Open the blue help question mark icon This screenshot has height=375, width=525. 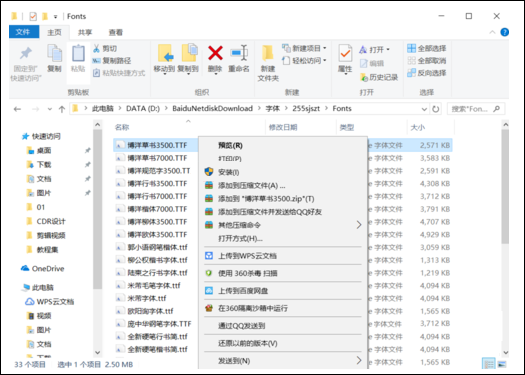pos(505,32)
